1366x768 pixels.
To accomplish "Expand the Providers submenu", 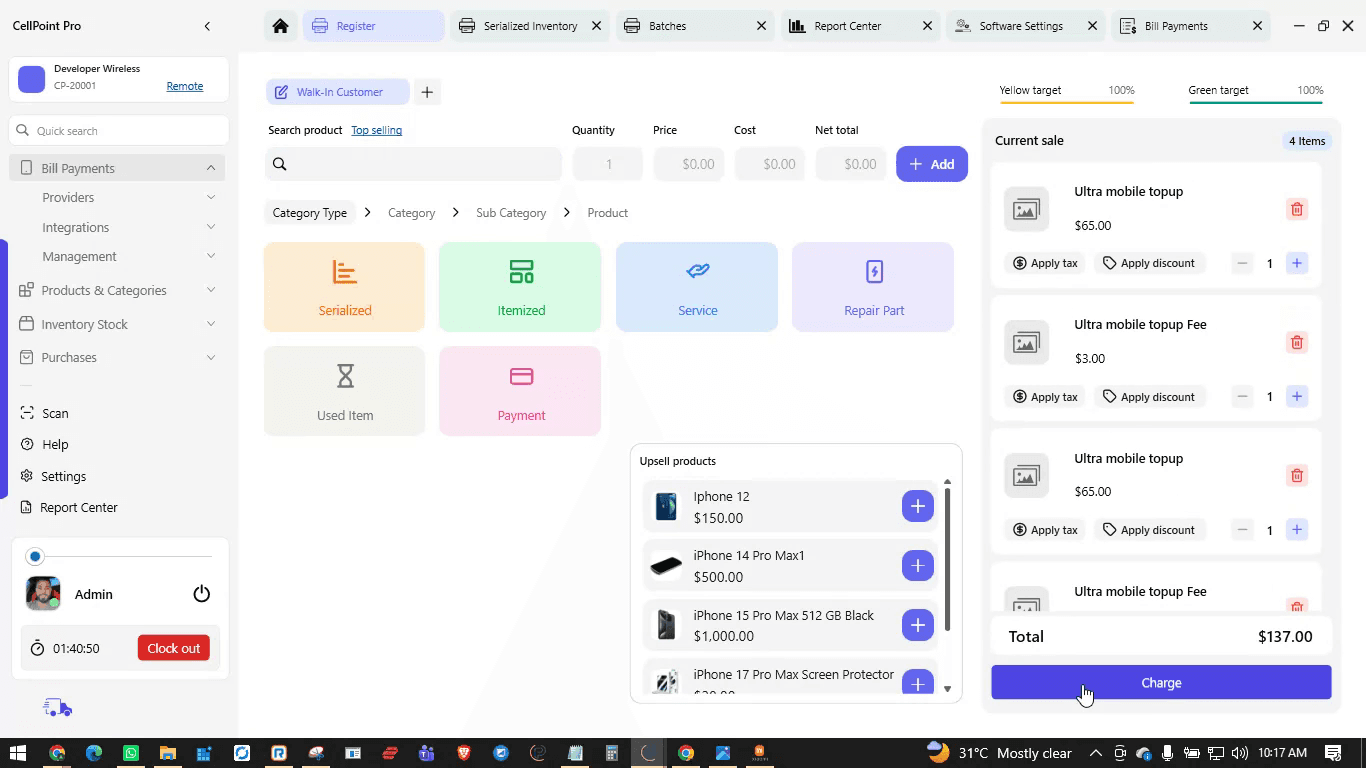I will point(211,197).
